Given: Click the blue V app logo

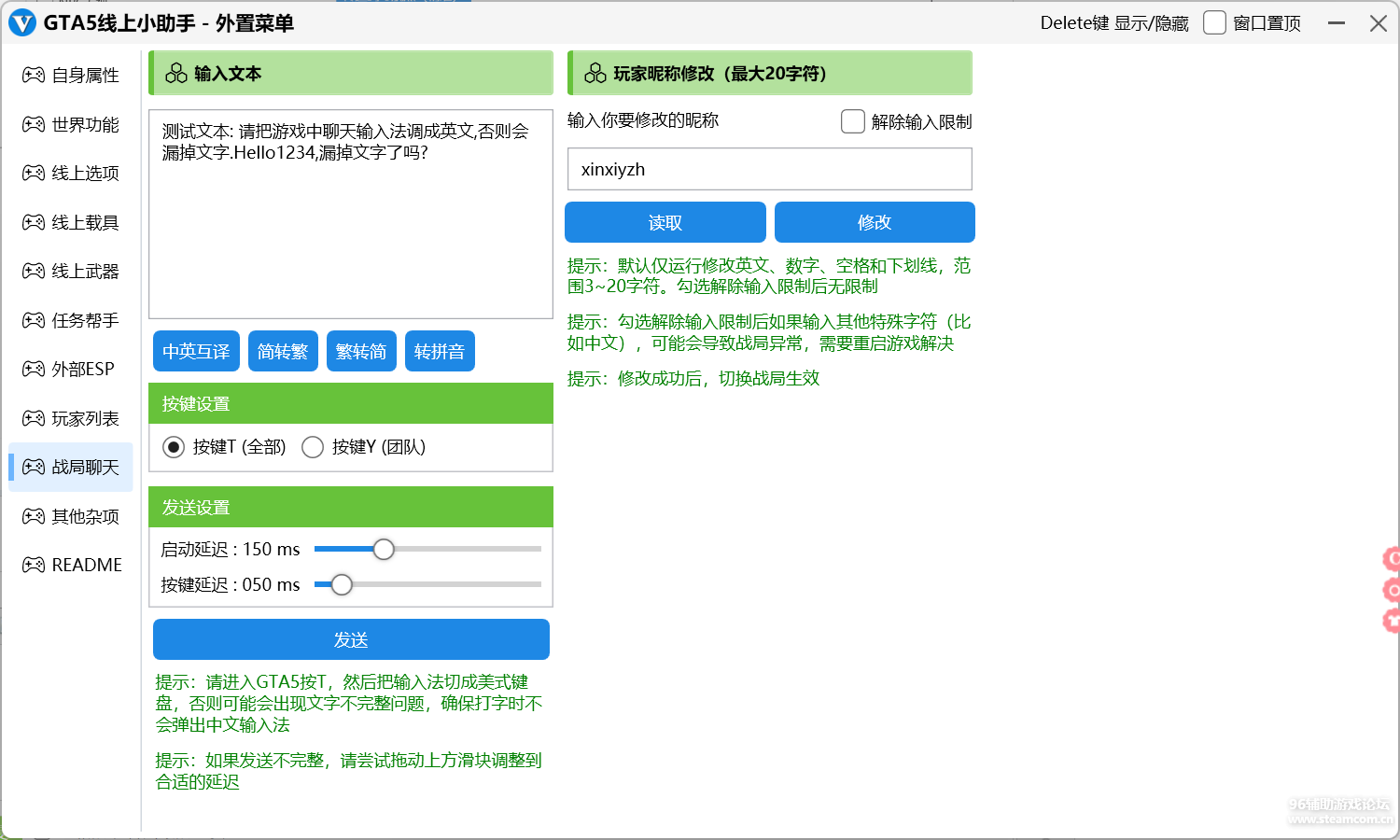Looking at the screenshot, I should [21, 23].
